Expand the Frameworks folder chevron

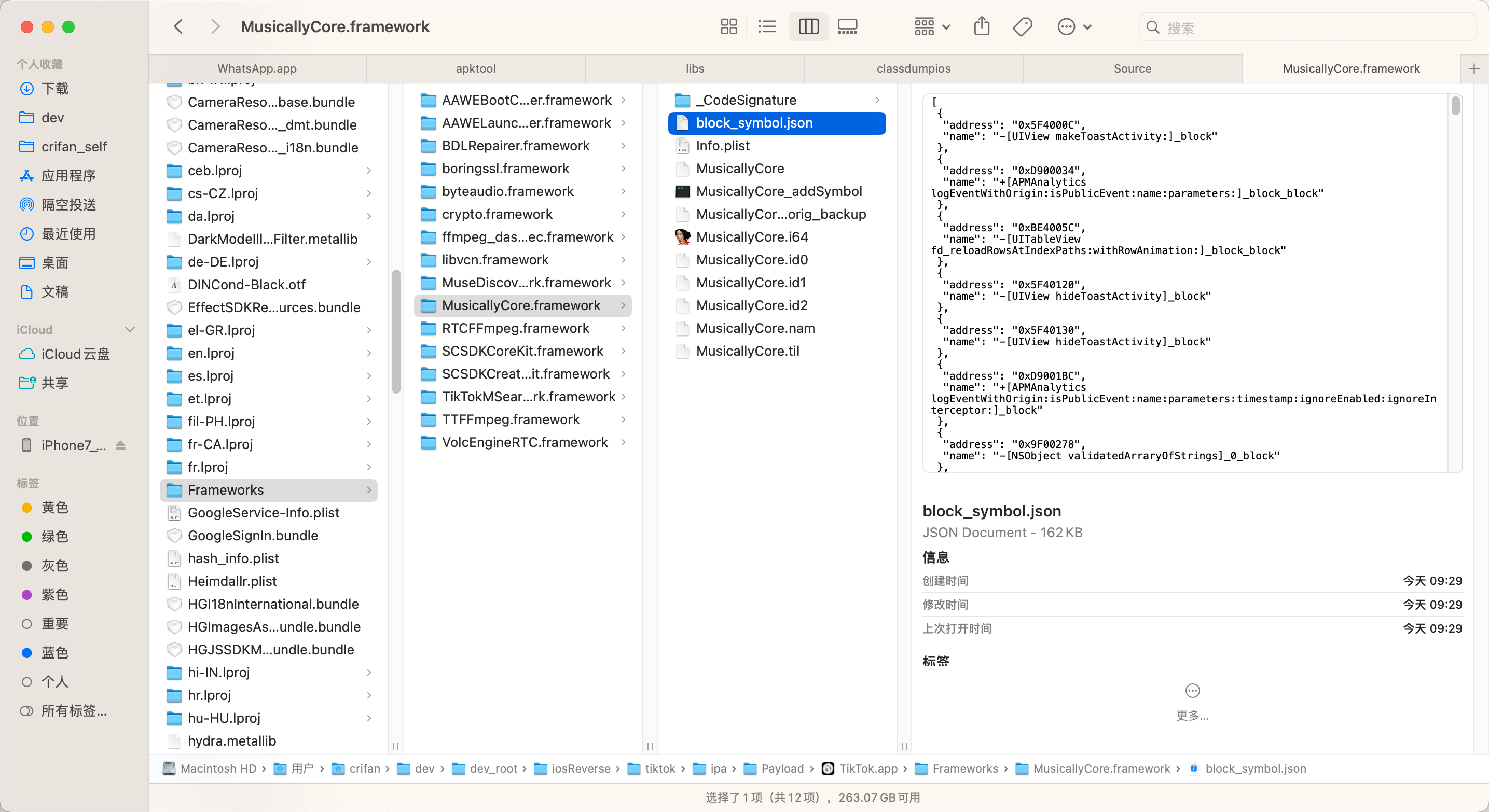tap(369, 490)
